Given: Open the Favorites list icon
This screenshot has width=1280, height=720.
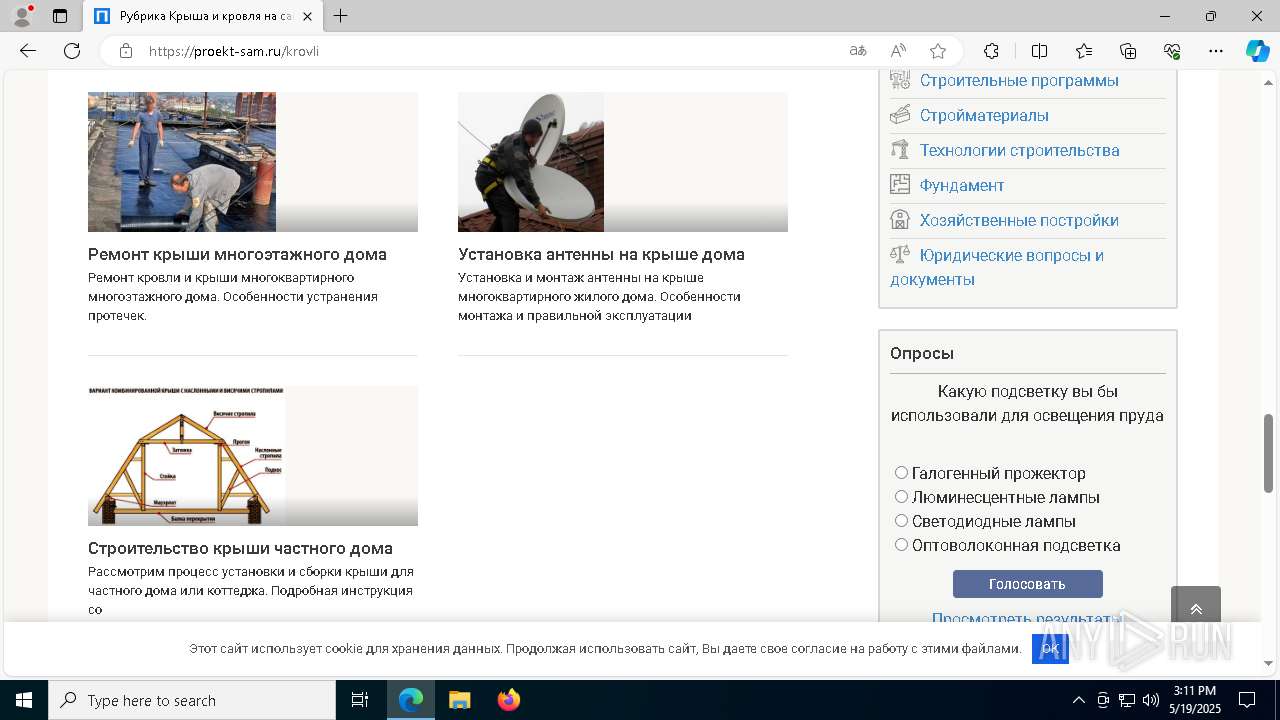Looking at the screenshot, I should pos(1084,51).
